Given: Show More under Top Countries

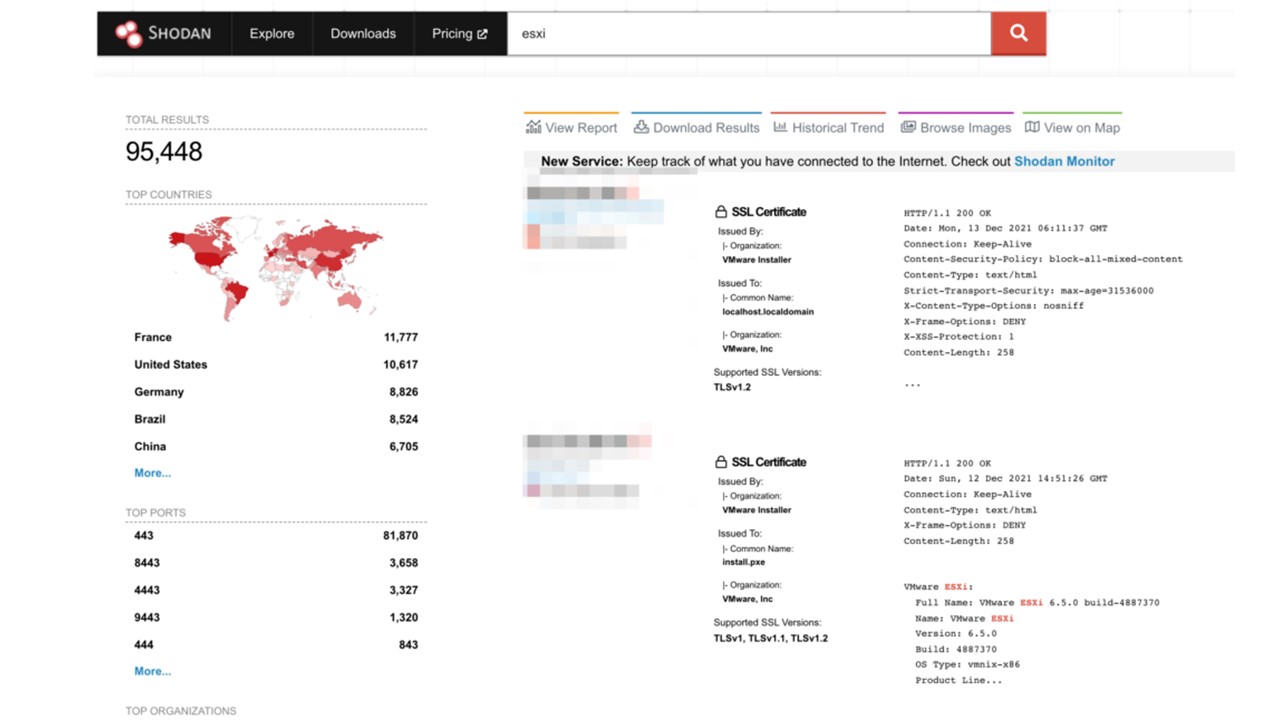Looking at the screenshot, I should tap(152, 473).
